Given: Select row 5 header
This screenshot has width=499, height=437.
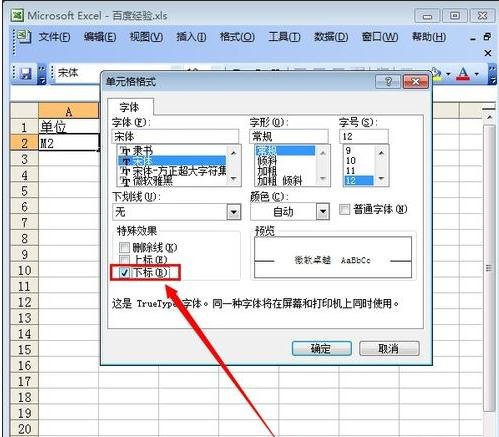Looking at the screenshot, I should (24, 191).
